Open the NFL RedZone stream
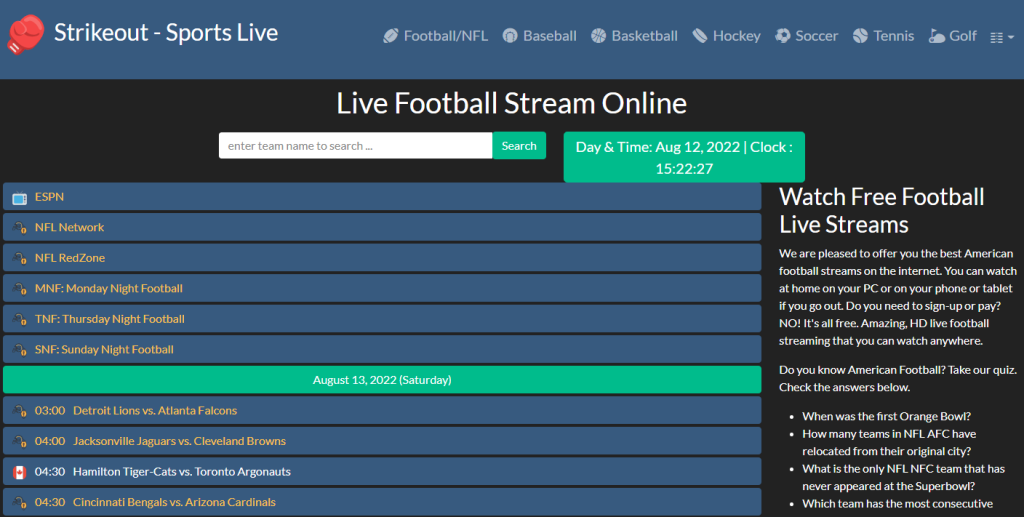Viewport: 1024px width, 517px height. (x=70, y=258)
